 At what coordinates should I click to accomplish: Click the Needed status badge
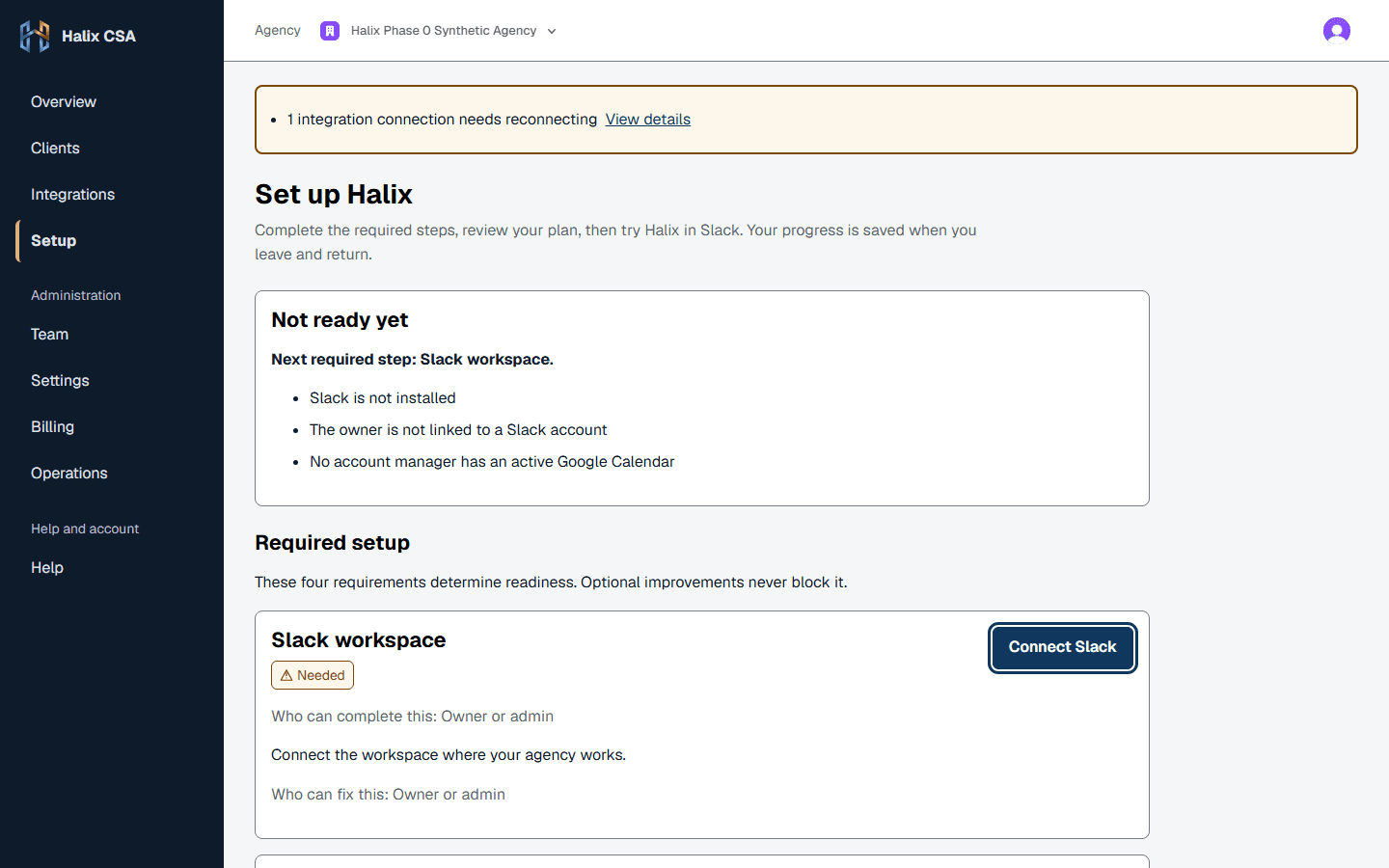click(313, 675)
